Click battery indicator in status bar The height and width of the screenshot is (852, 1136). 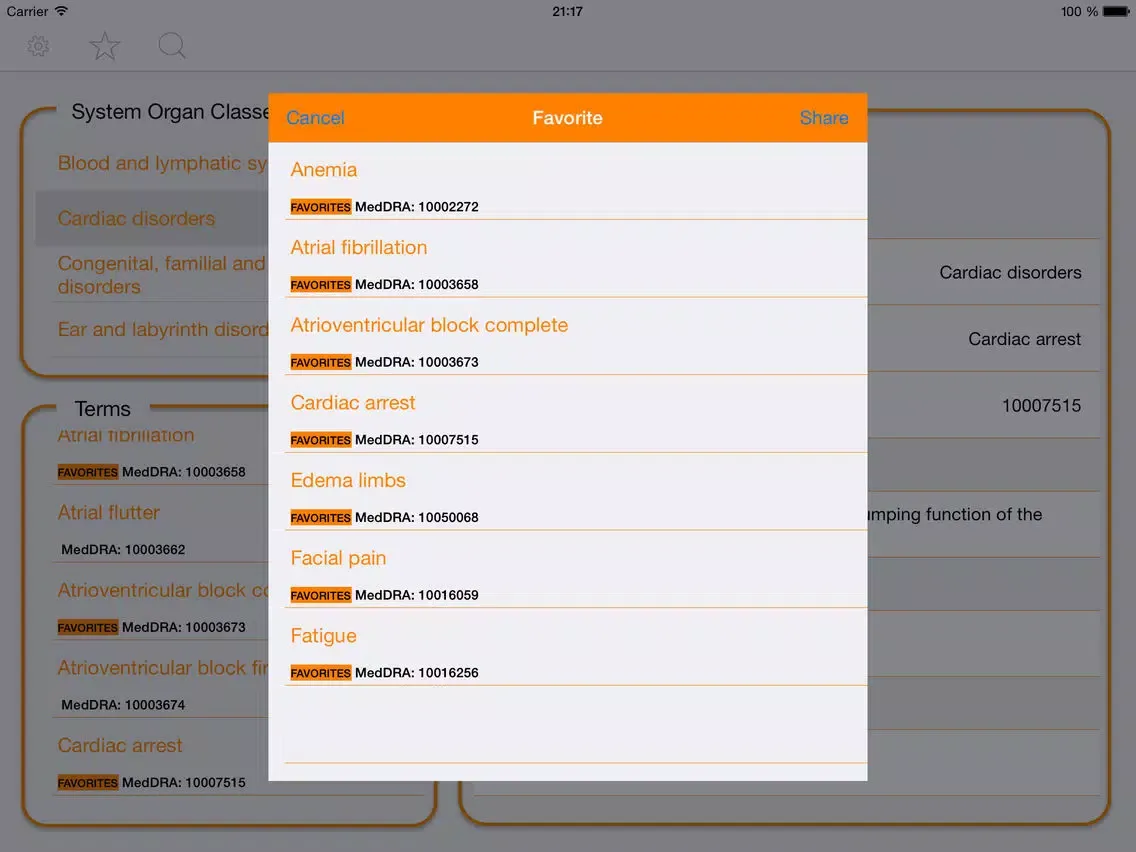pos(1116,12)
